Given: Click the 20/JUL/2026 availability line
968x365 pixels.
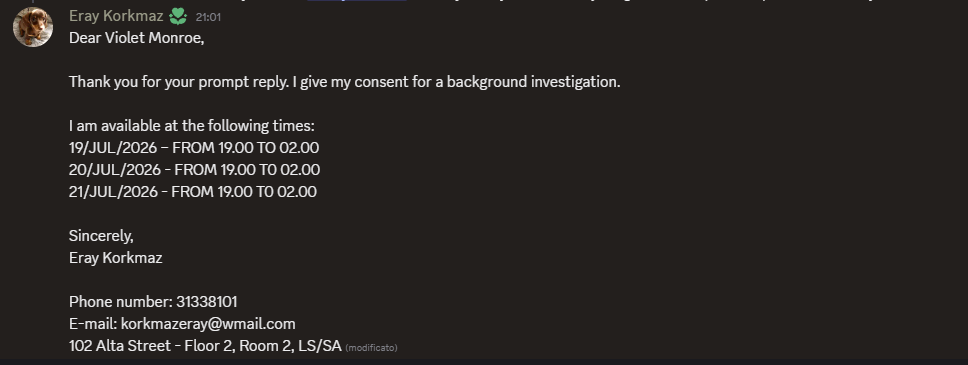Looking at the screenshot, I should pyautogui.click(x=194, y=169).
